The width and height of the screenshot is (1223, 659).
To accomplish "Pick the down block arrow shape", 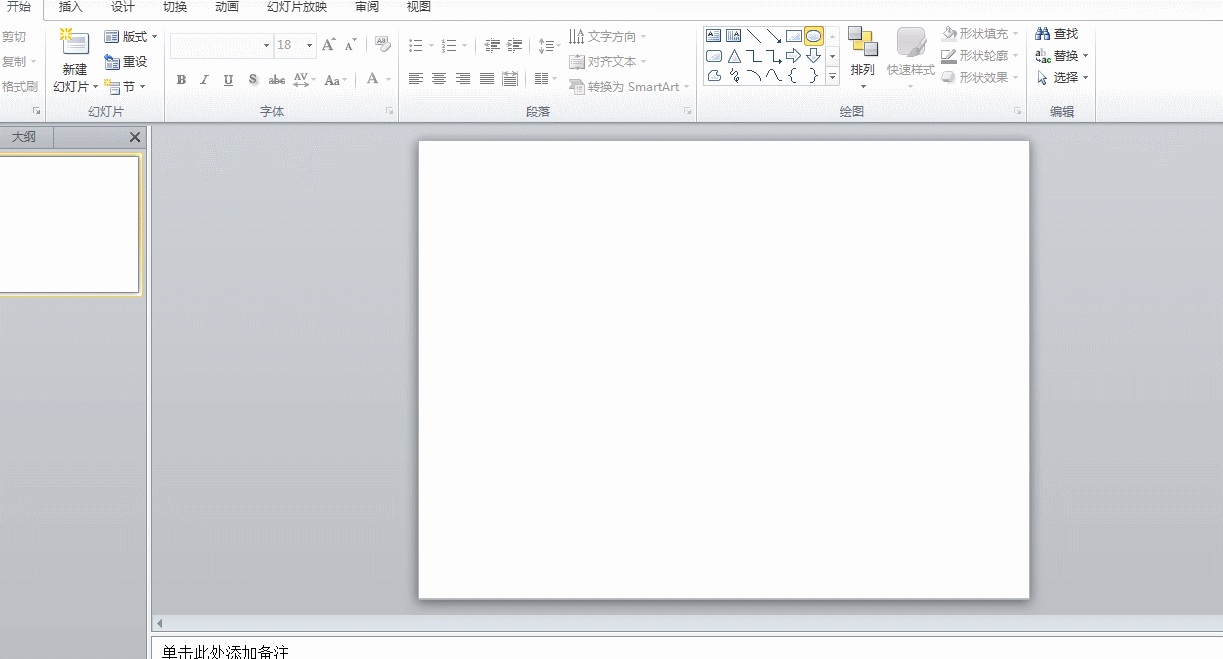I will (x=814, y=56).
